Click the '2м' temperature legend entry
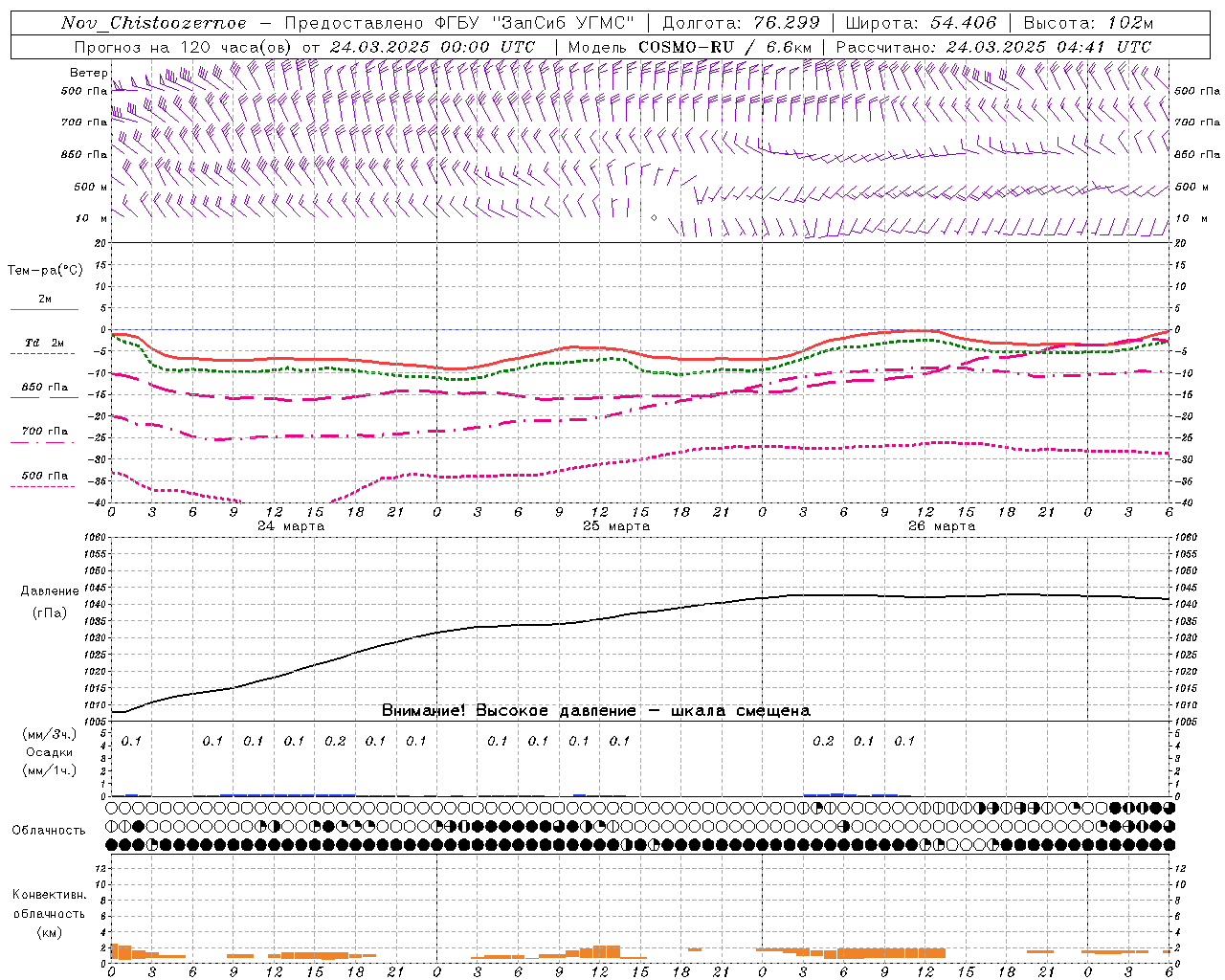 click(44, 300)
